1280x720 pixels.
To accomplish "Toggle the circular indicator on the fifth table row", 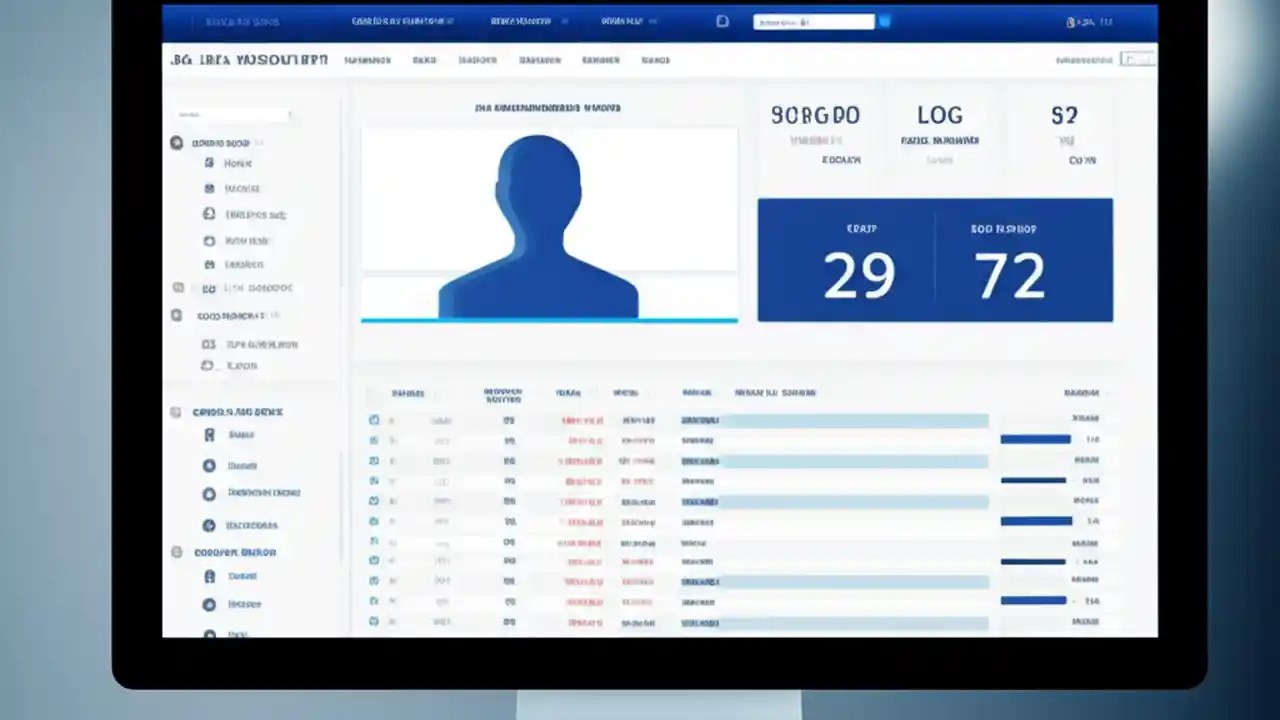I will (374, 501).
